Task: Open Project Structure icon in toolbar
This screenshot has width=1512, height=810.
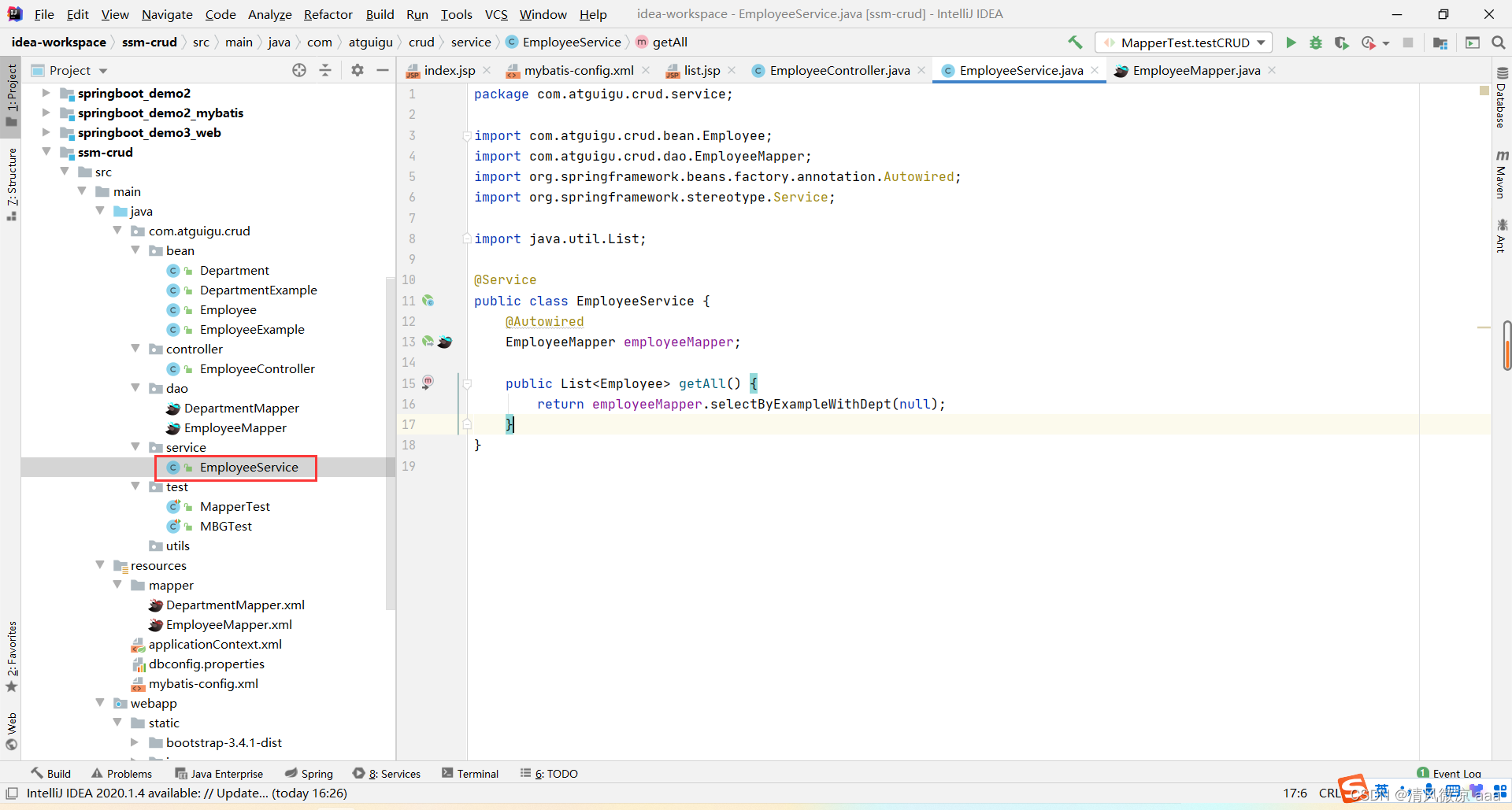Action: 1440,43
